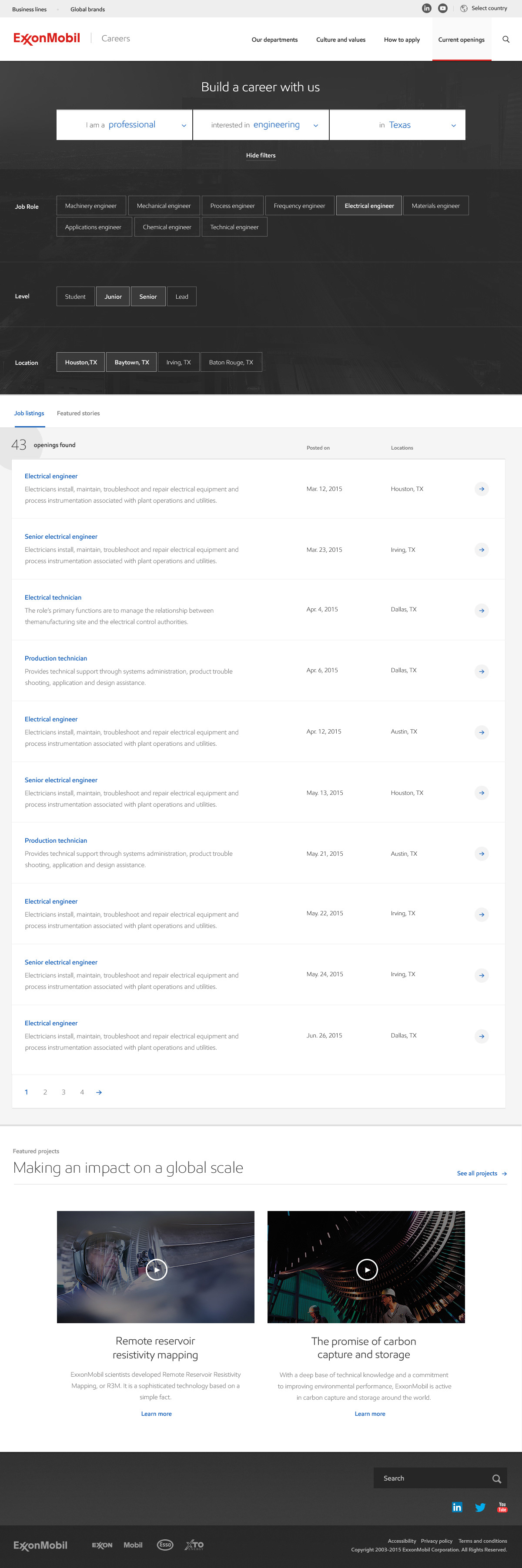Play the Remote reservoir resistivity video

pos(157,1270)
